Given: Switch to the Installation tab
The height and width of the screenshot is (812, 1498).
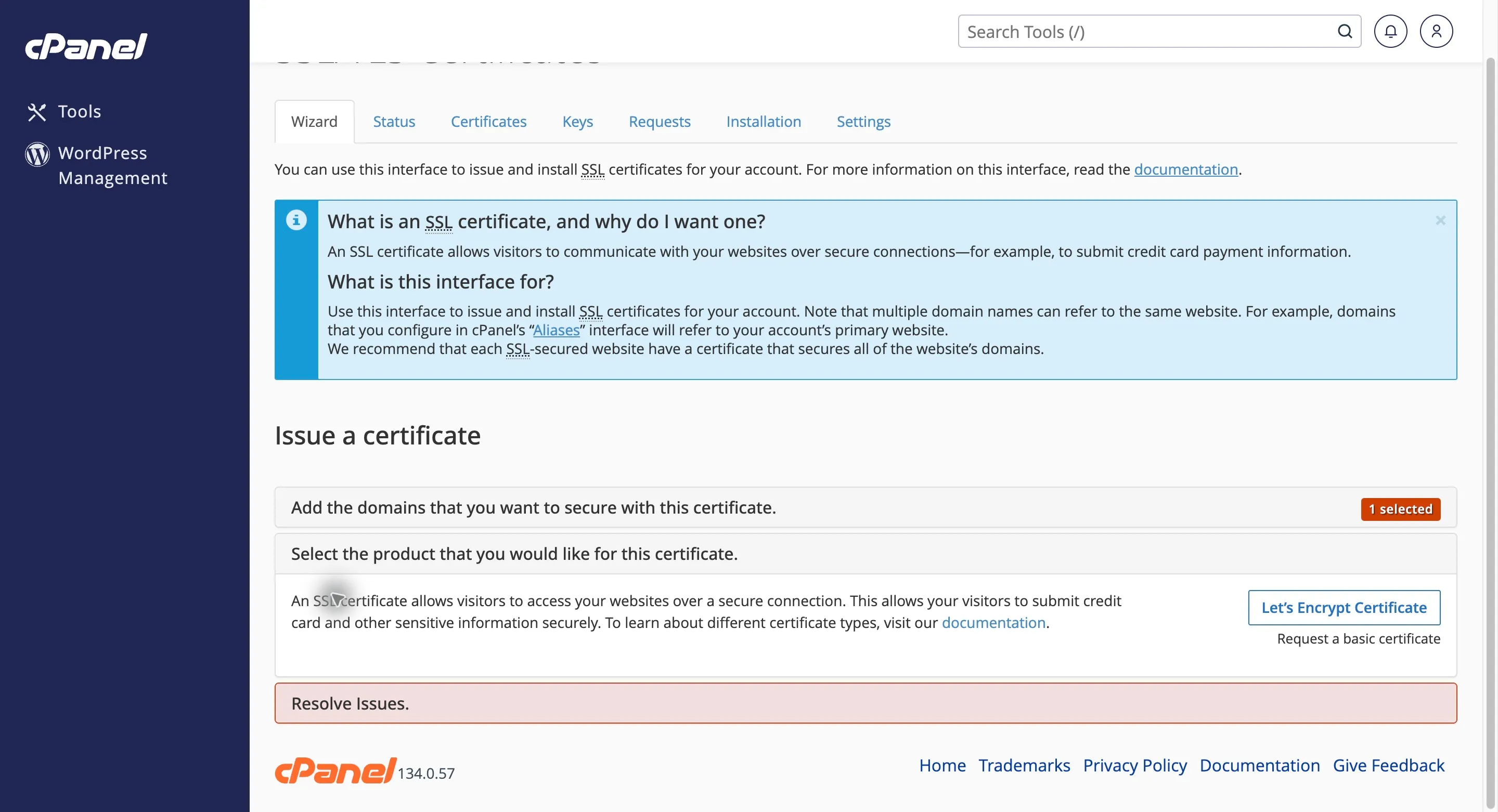Looking at the screenshot, I should tap(764, 122).
